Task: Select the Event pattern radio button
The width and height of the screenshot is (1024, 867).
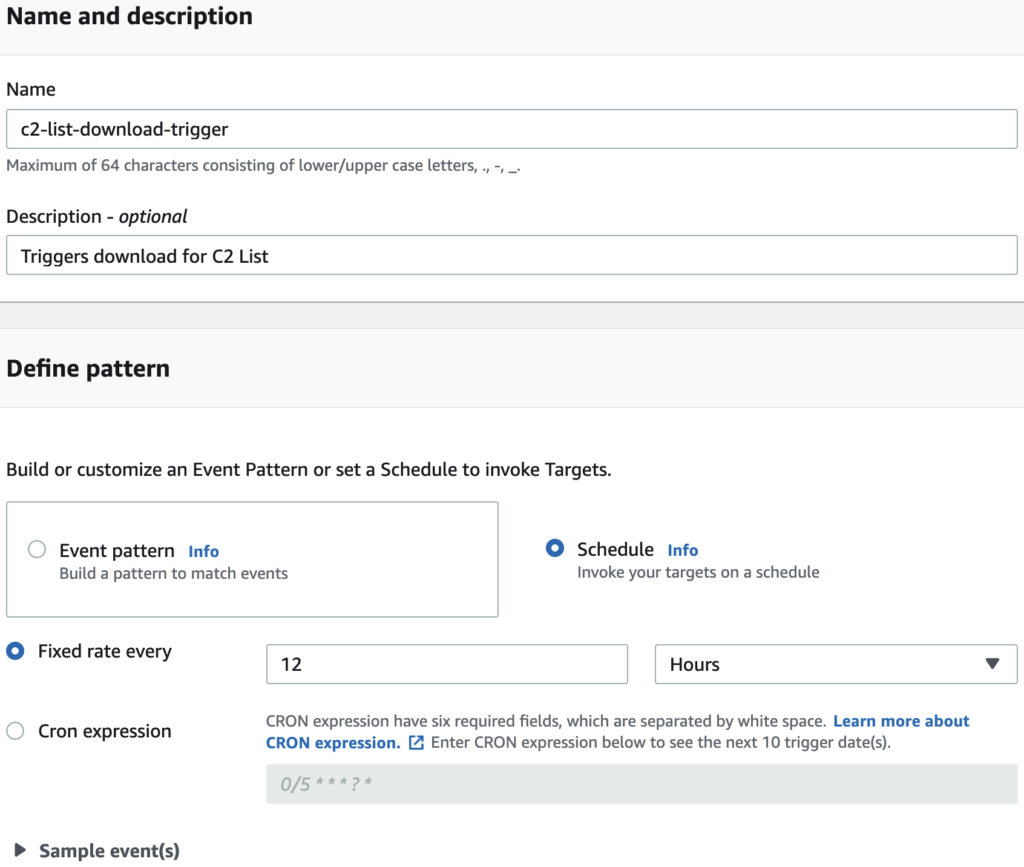Action: click(37, 549)
